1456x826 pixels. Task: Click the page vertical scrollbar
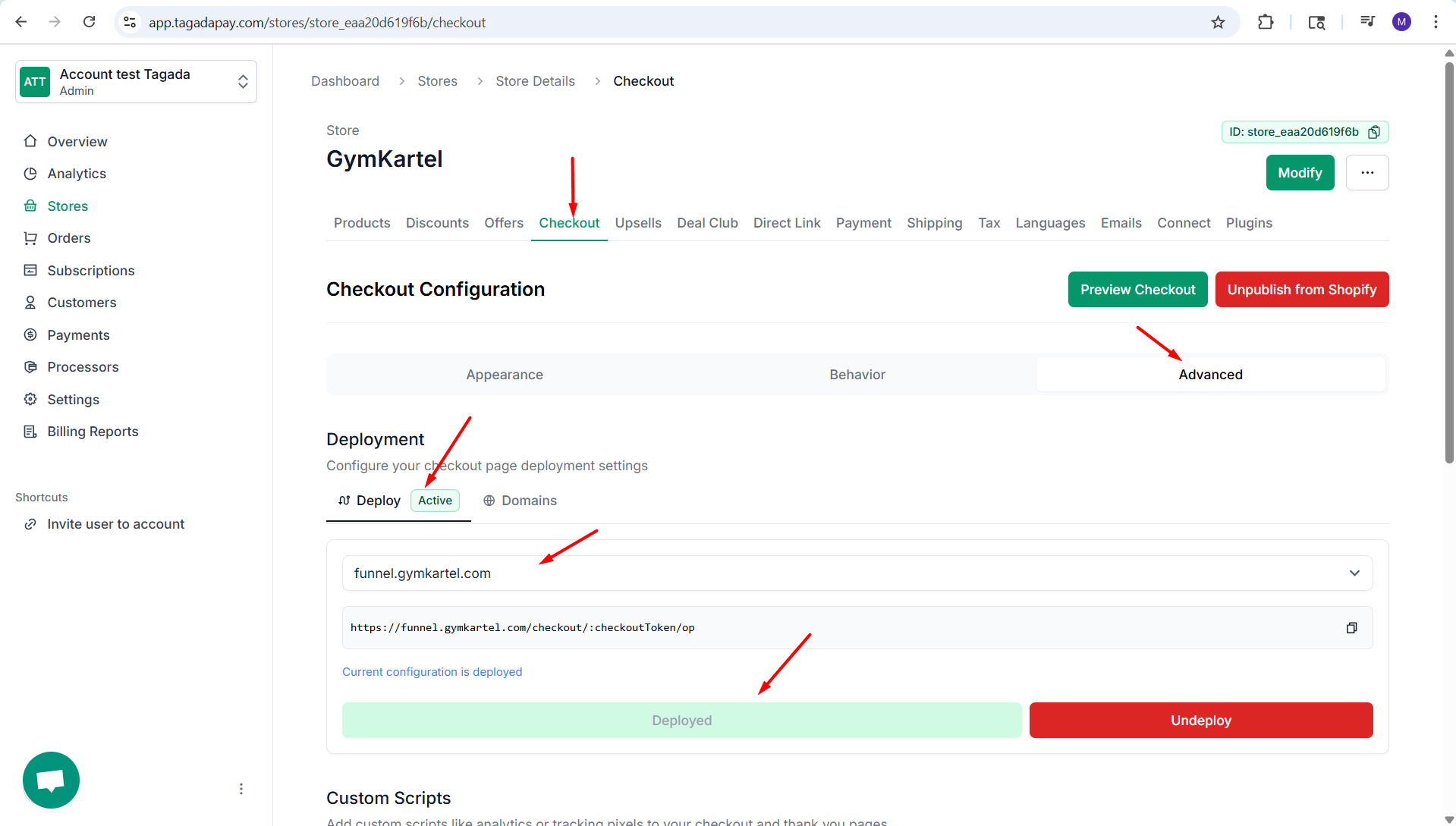(1449, 262)
